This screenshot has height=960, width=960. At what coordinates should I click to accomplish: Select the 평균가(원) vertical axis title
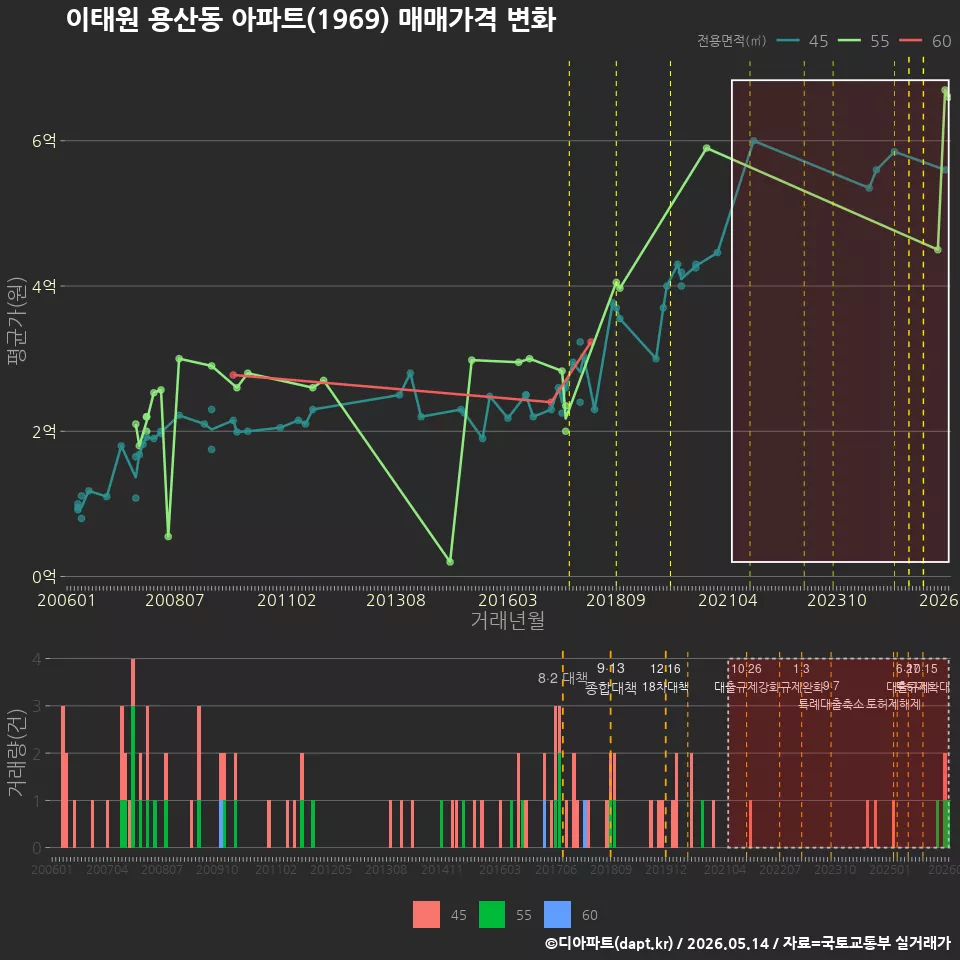(x=17, y=321)
